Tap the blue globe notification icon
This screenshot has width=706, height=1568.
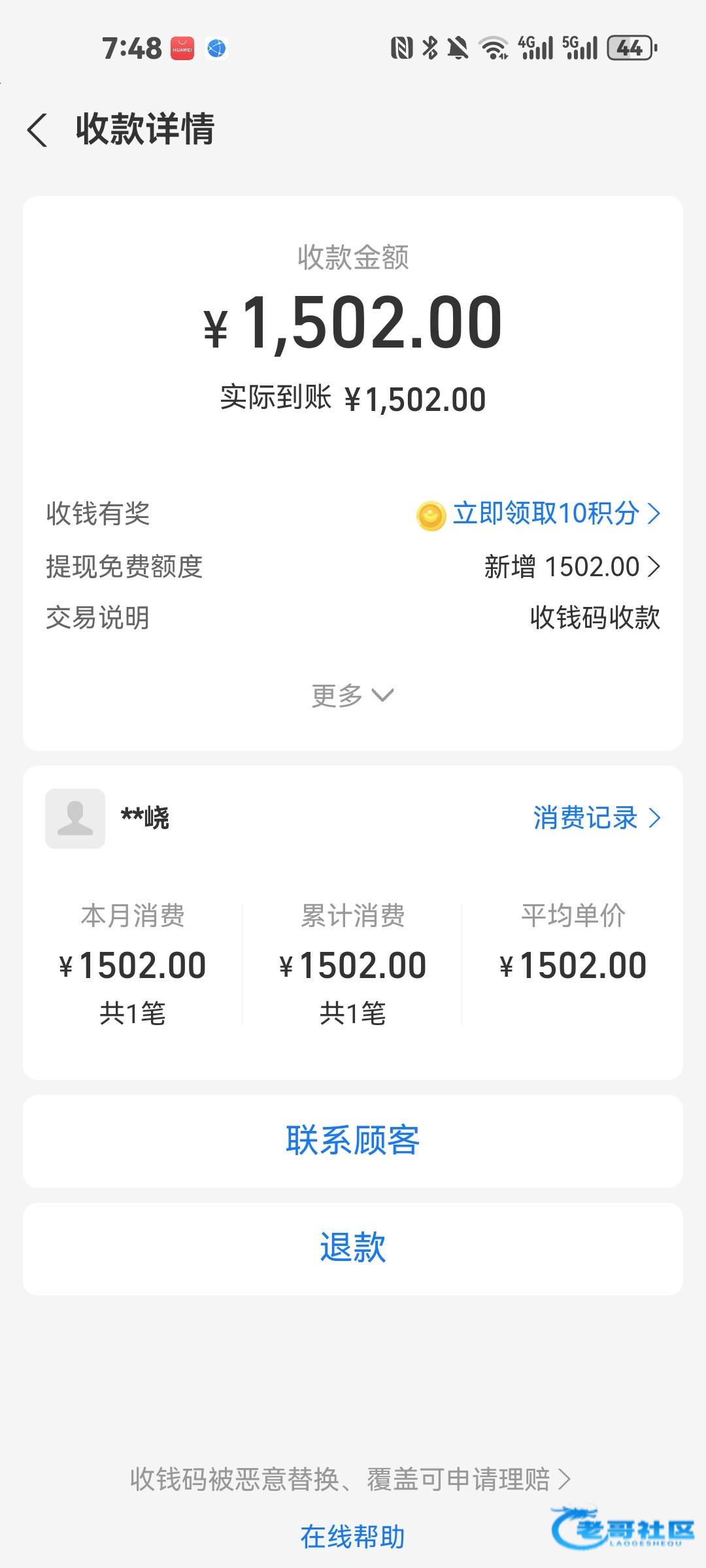216,48
